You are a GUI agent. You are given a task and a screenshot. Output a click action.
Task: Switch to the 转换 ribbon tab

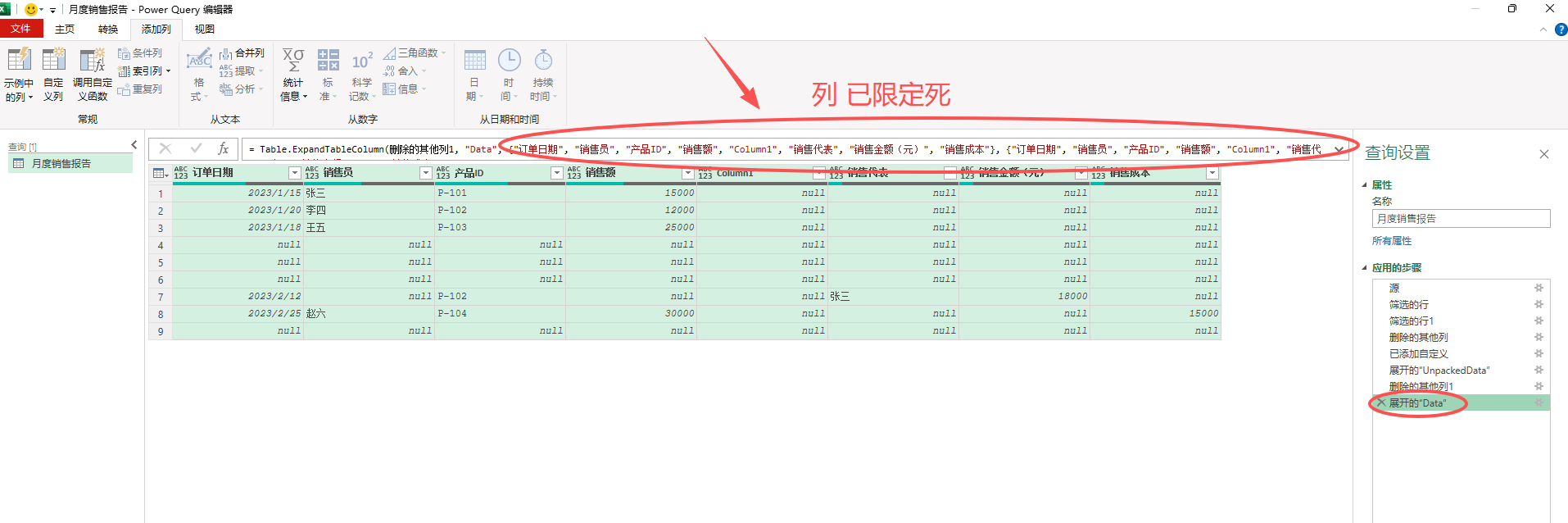pos(108,30)
